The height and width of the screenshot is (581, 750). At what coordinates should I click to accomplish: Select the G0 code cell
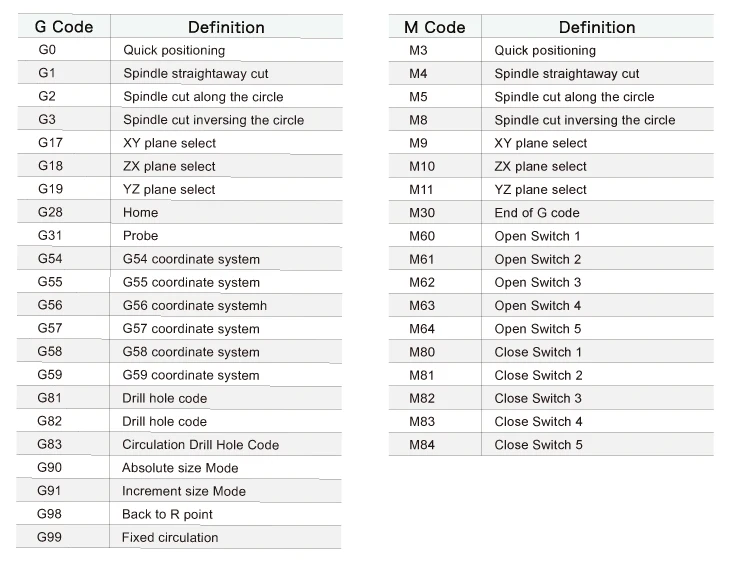coord(48,50)
